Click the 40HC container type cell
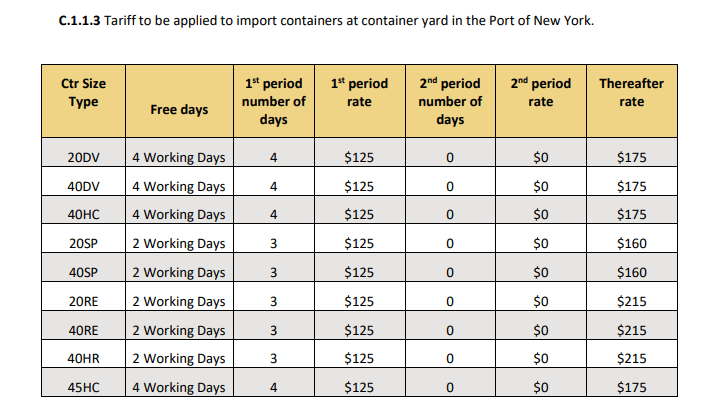The height and width of the screenshot is (412, 726). pyautogui.click(x=84, y=215)
